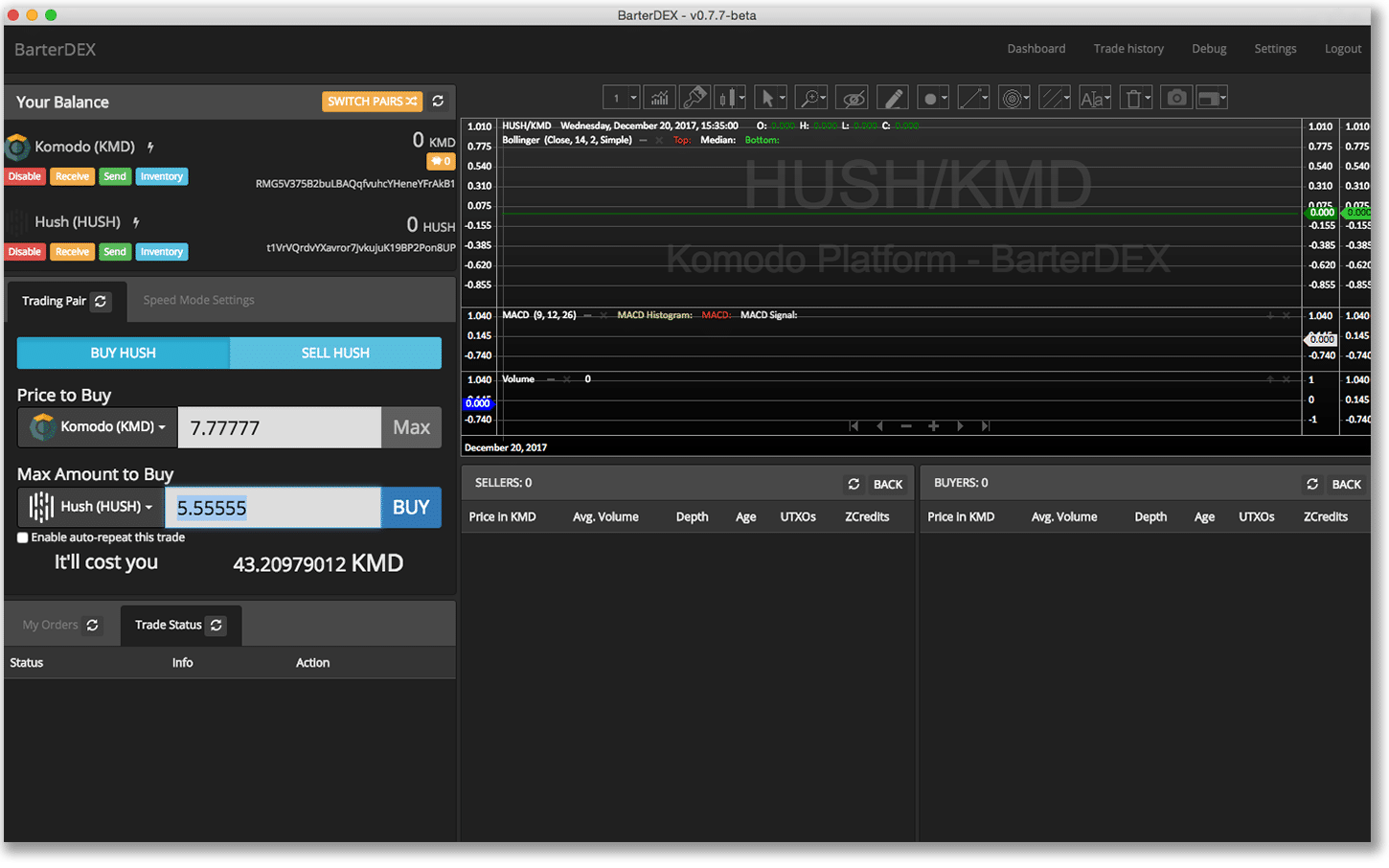1389x868 pixels.
Task: Open the Fibonacci circles tool dropdown
Action: point(1014,98)
